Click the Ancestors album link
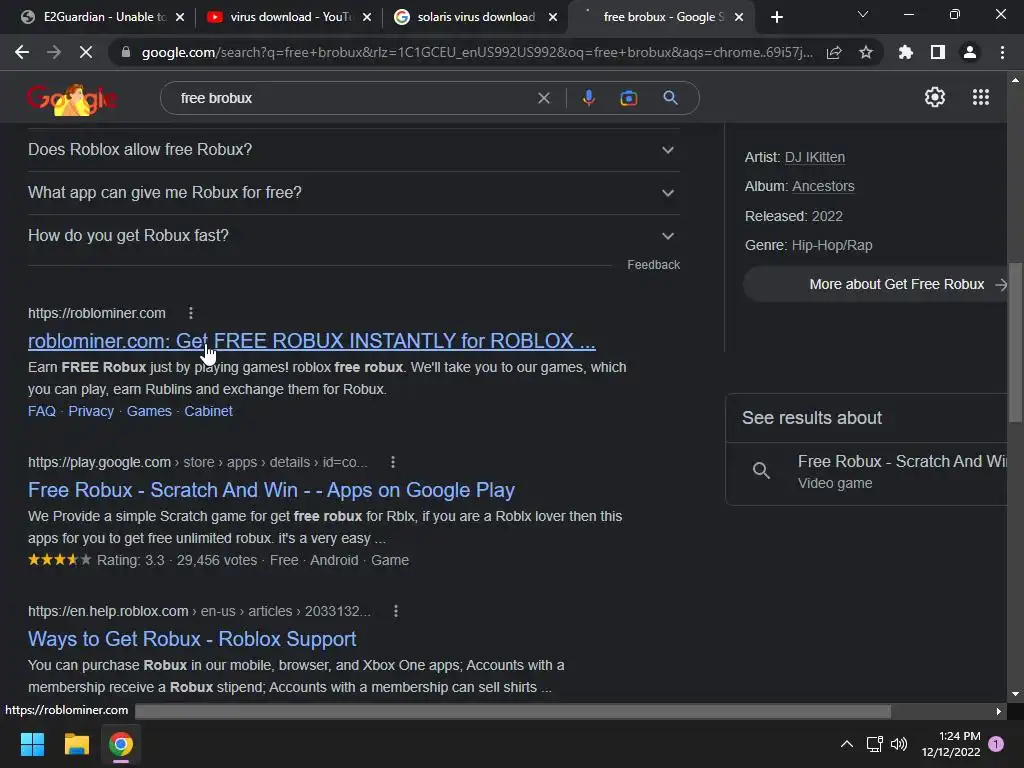The image size is (1024, 768). tap(823, 186)
